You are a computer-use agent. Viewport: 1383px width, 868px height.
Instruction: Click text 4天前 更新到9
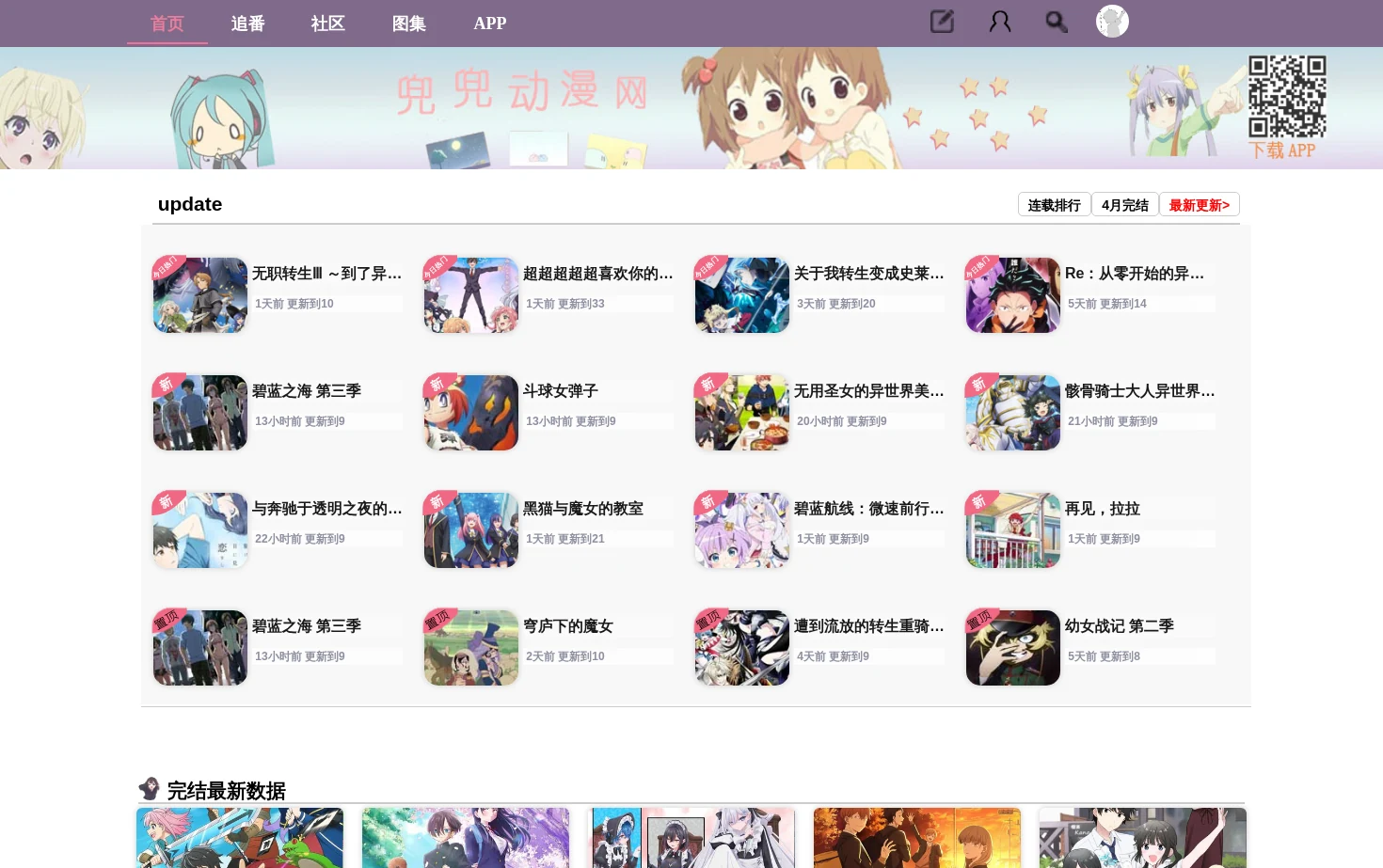[x=833, y=656]
